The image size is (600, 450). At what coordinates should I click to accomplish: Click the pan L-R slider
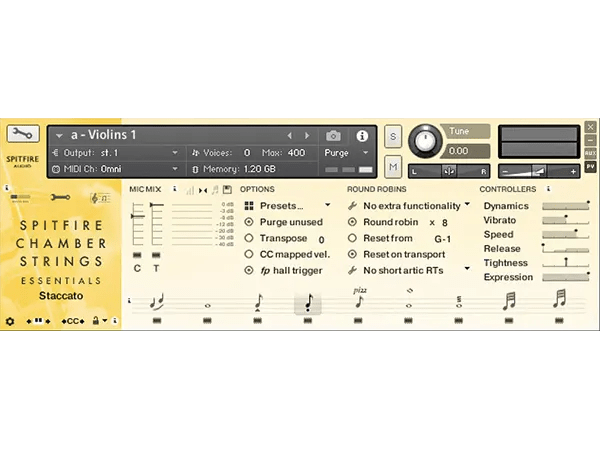(449, 171)
